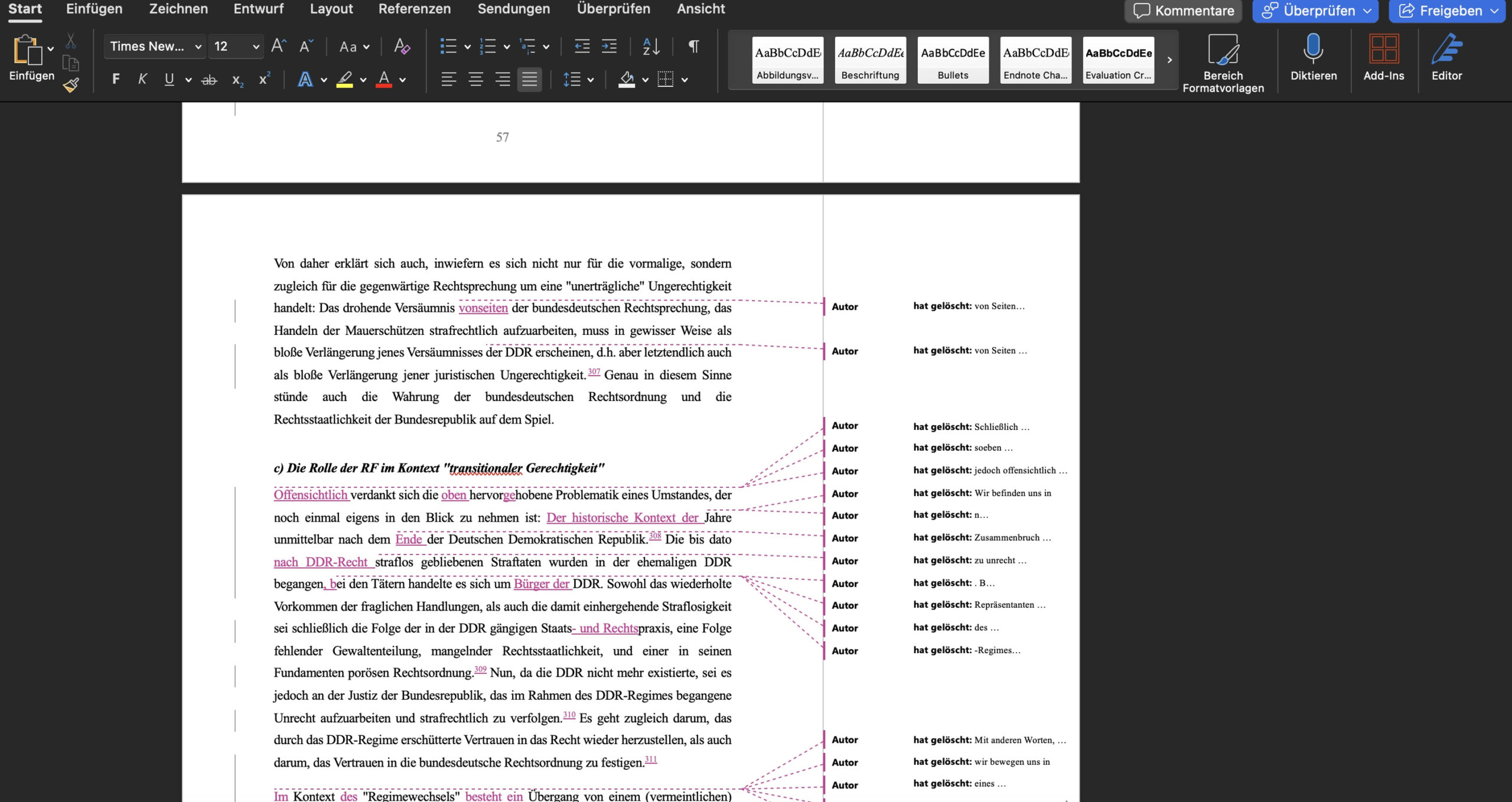
Task: Enable underline for selected text
Action: tap(170, 79)
